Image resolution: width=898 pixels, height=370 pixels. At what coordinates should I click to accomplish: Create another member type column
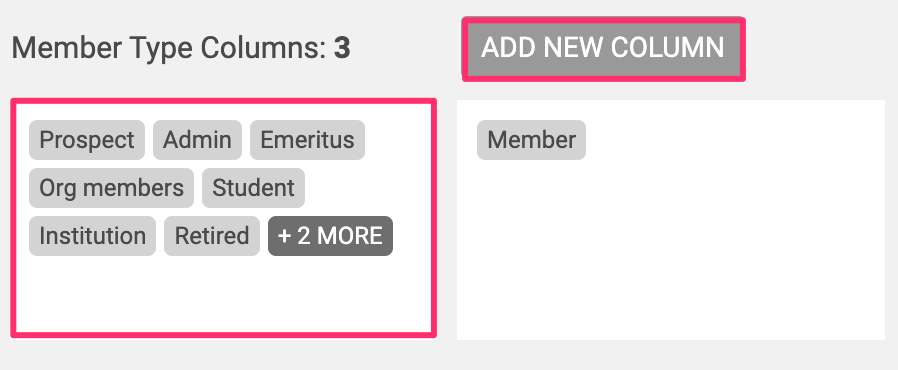tap(604, 49)
